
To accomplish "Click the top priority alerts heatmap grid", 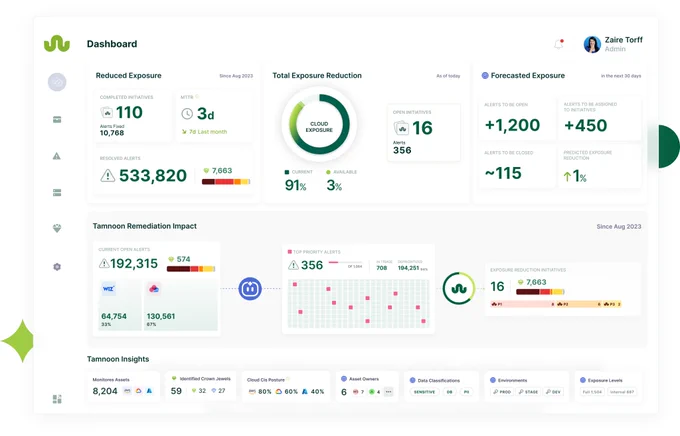I will point(358,304).
